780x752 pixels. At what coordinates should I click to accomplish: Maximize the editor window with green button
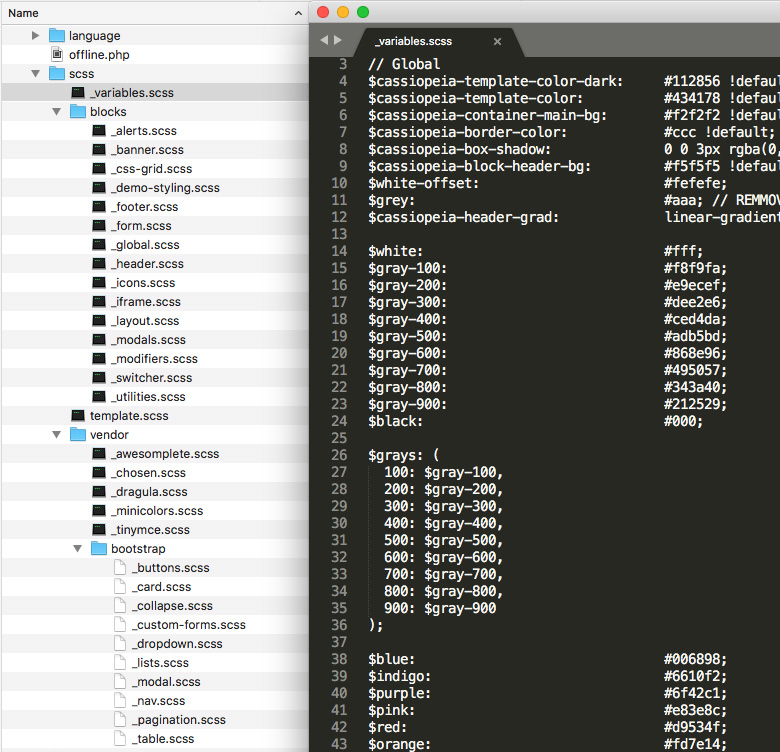click(363, 12)
